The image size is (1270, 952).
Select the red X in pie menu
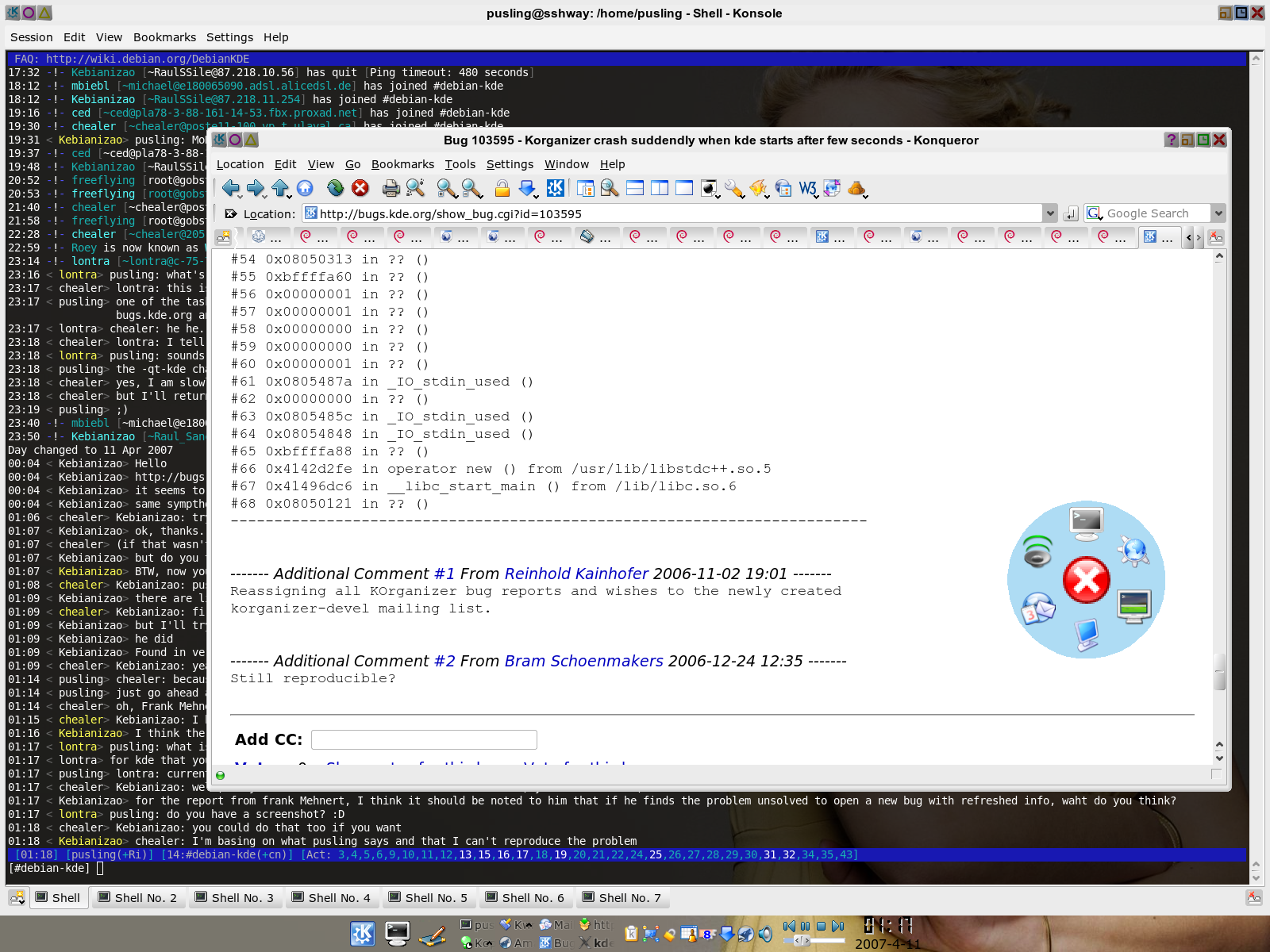point(1087,579)
